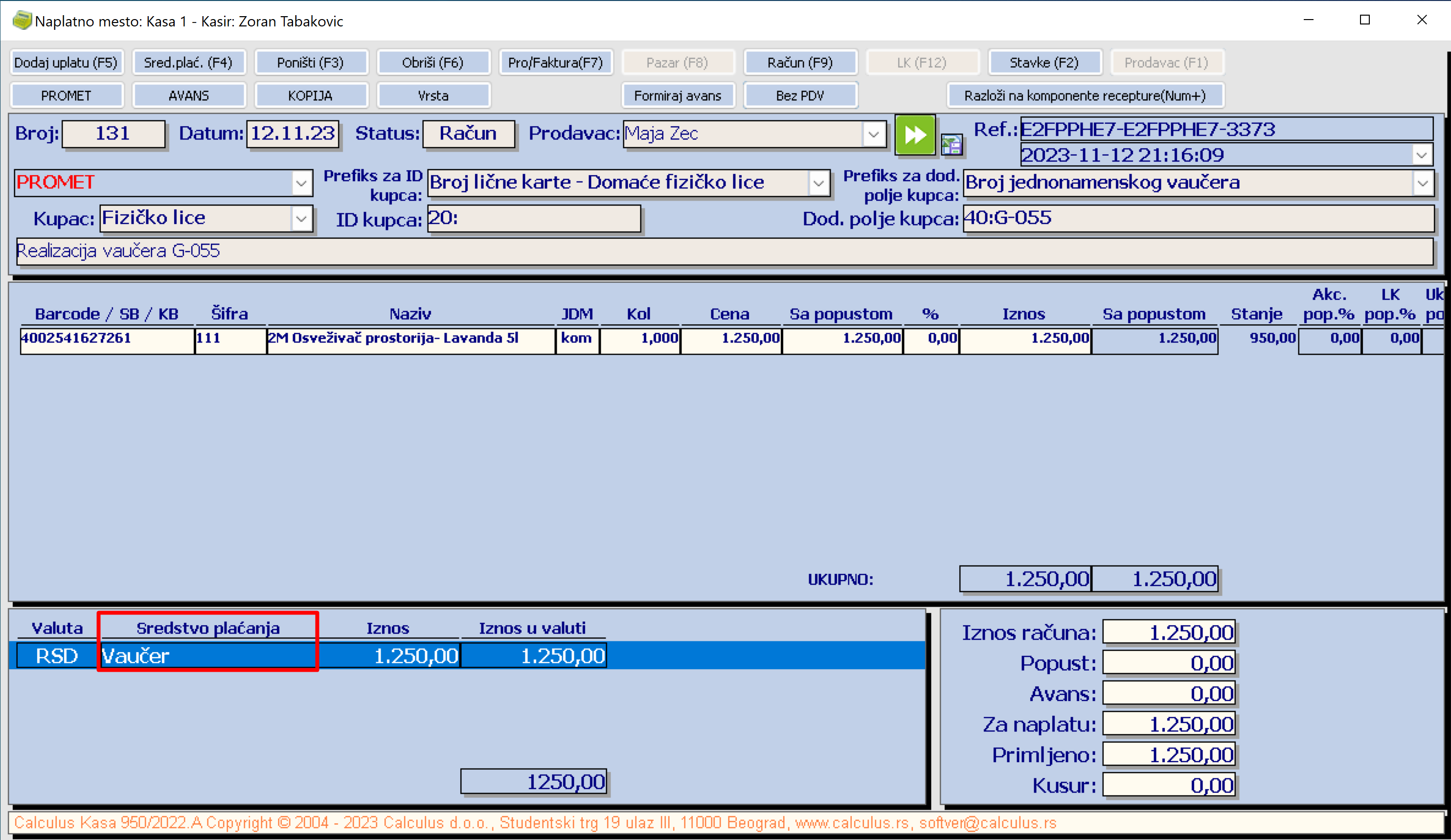Open the Prefiks za ID kupca dropdown

818,183
